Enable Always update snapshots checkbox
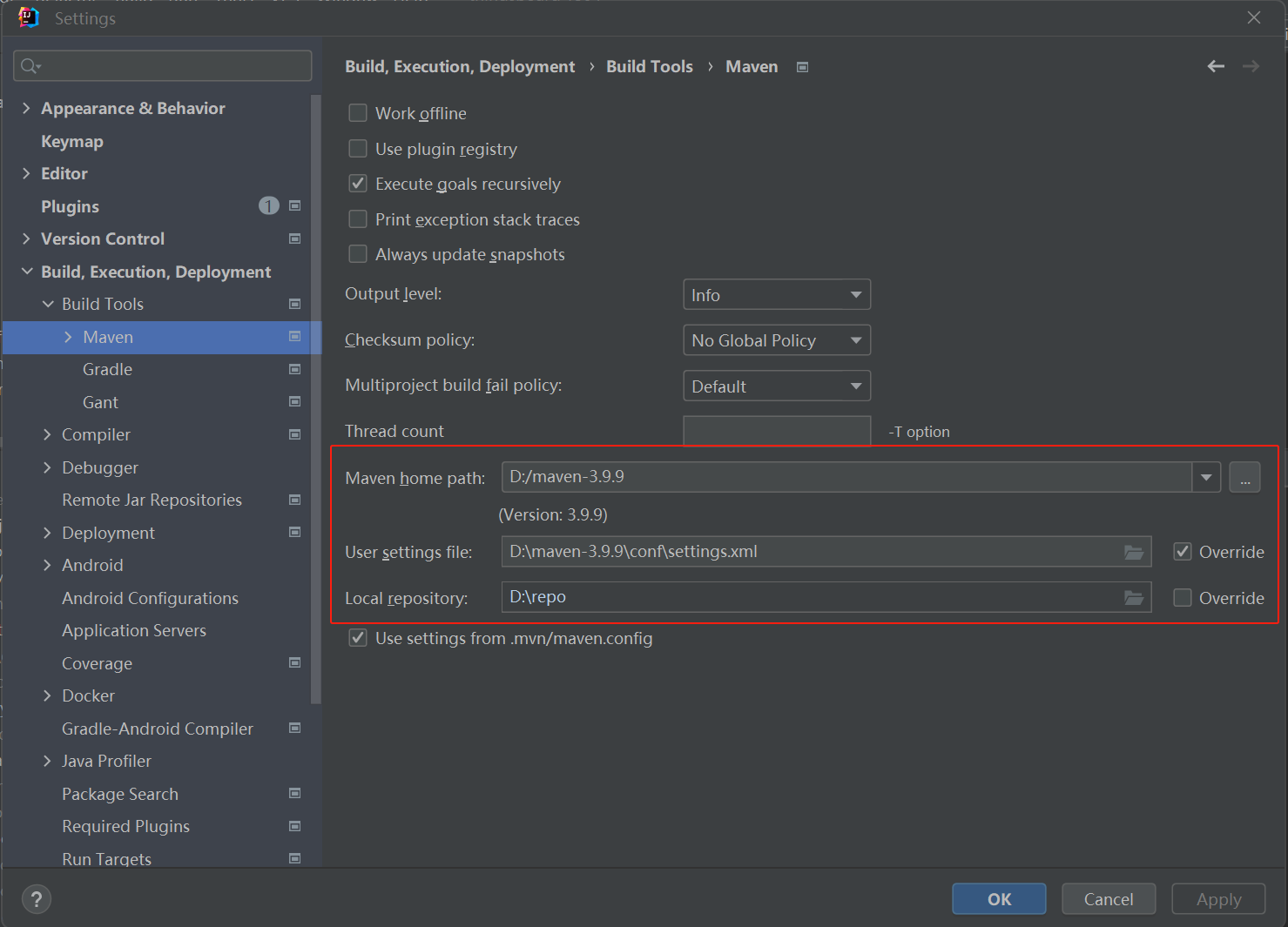The image size is (1288, 927). coord(358,254)
